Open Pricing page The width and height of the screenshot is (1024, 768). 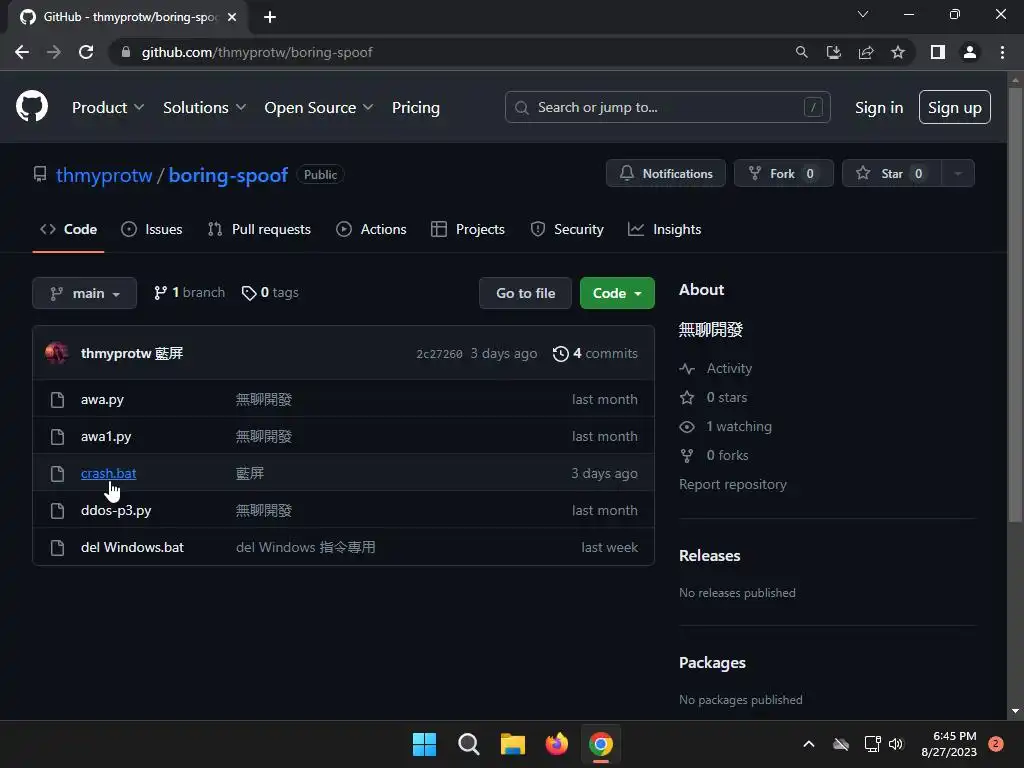pyautogui.click(x=415, y=108)
